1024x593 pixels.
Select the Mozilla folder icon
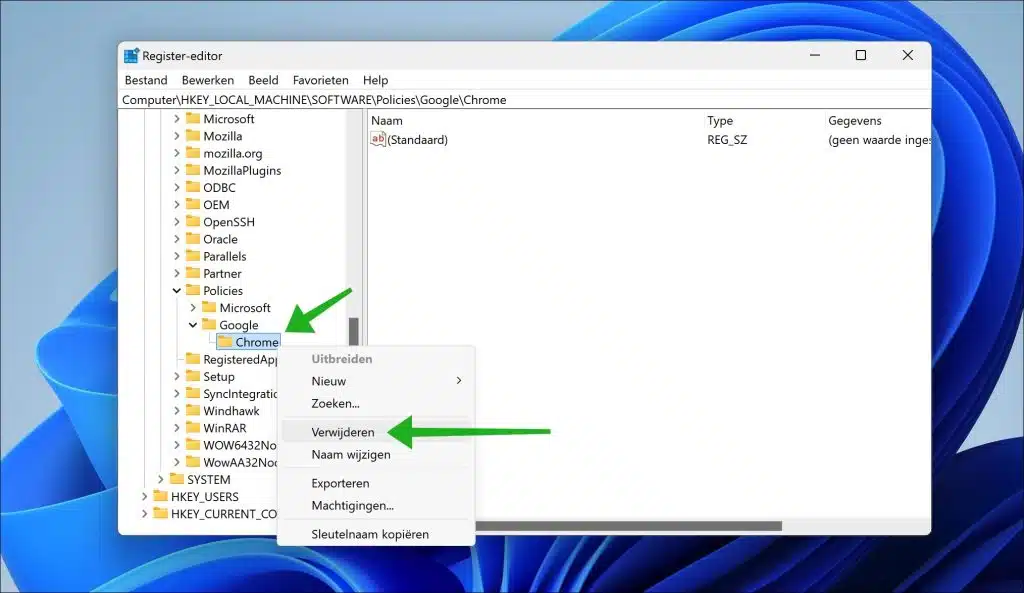(193, 135)
